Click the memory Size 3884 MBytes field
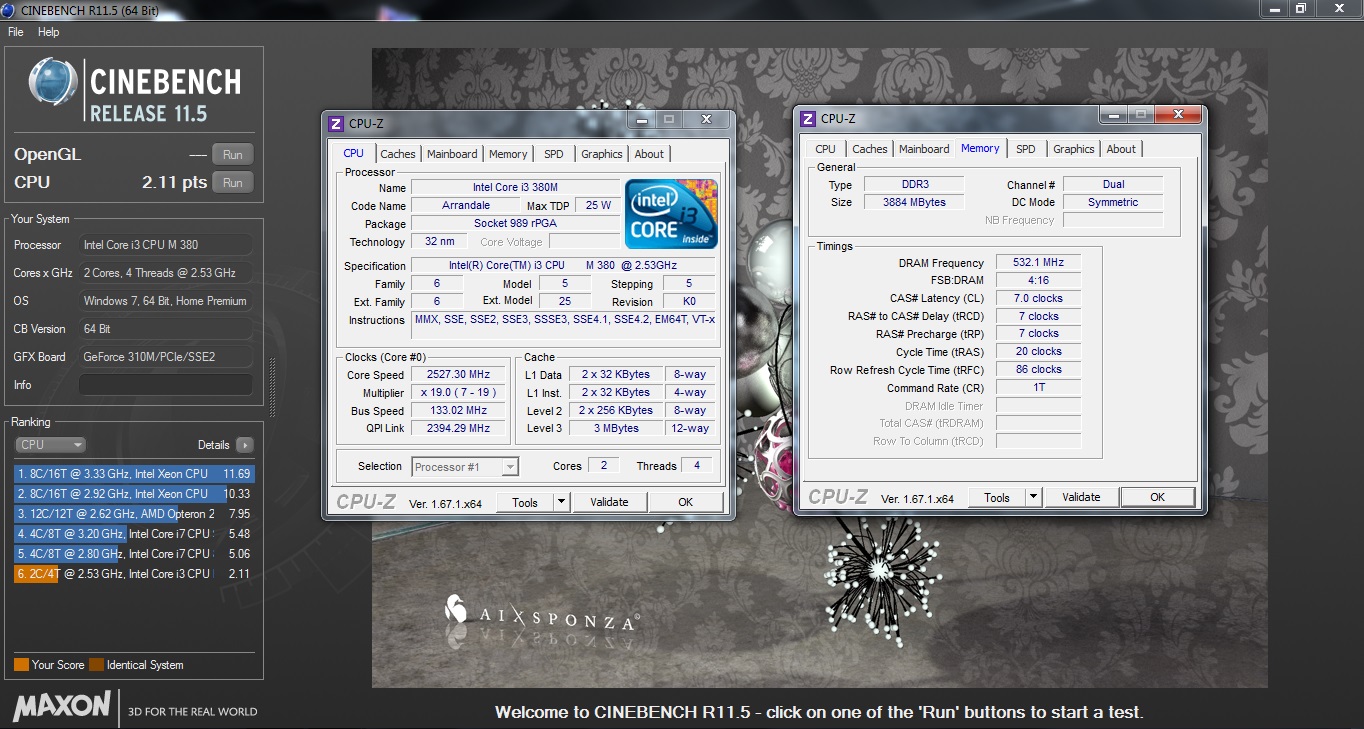This screenshot has width=1364, height=729. pyautogui.click(x=913, y=202)
